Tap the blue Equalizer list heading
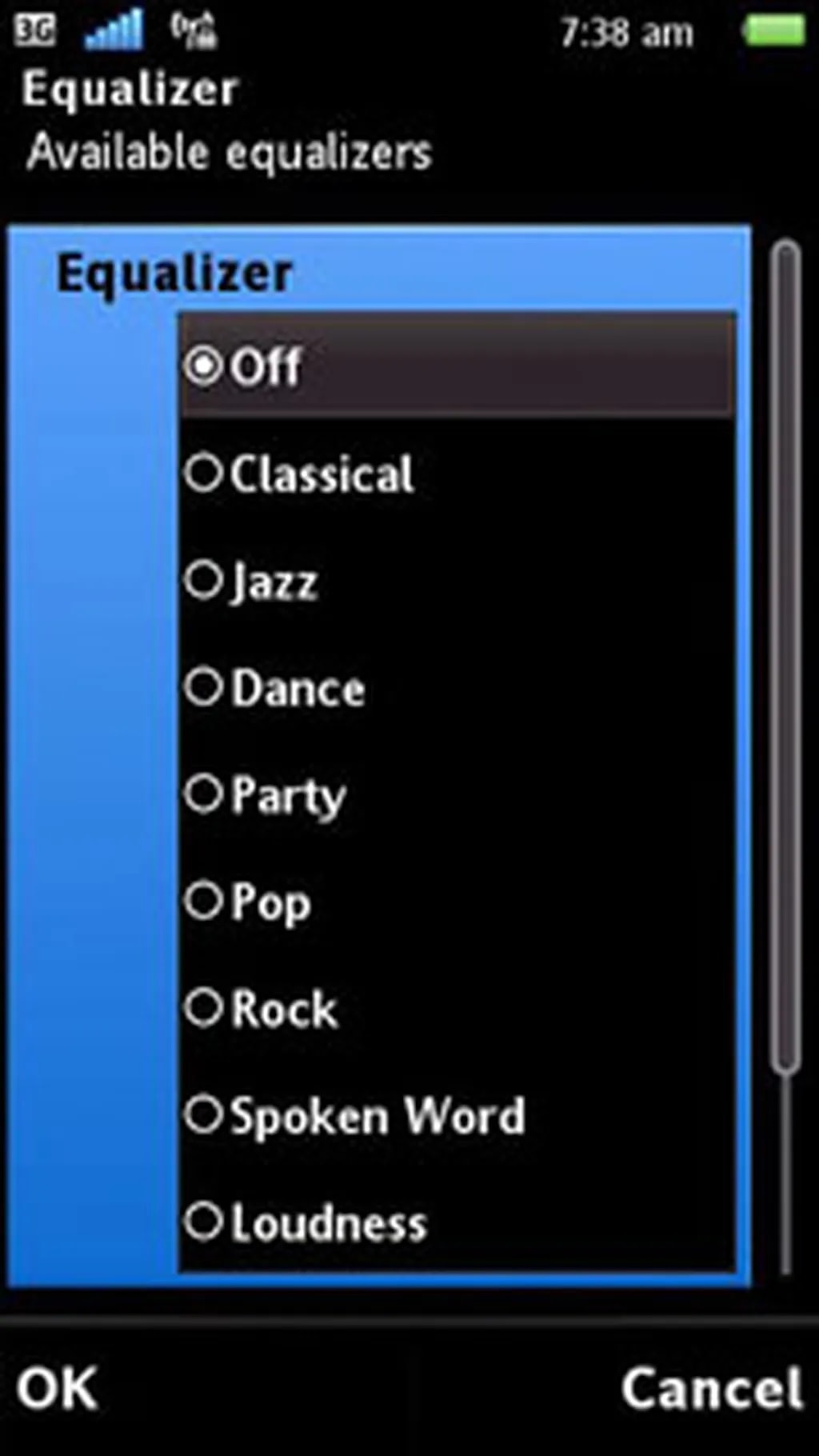 (174, 274)
